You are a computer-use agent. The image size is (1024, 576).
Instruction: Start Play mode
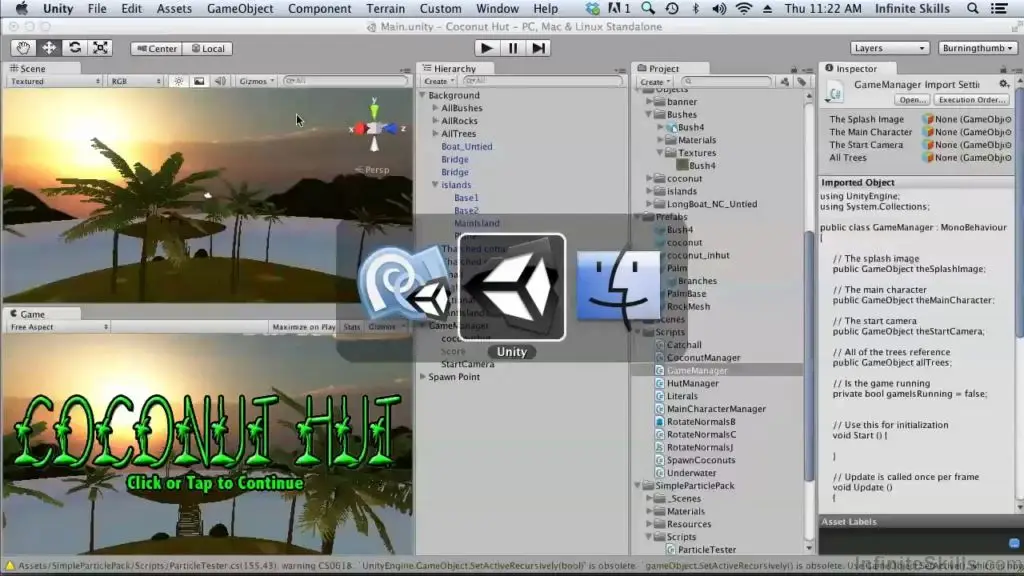[x=486, y=48]
